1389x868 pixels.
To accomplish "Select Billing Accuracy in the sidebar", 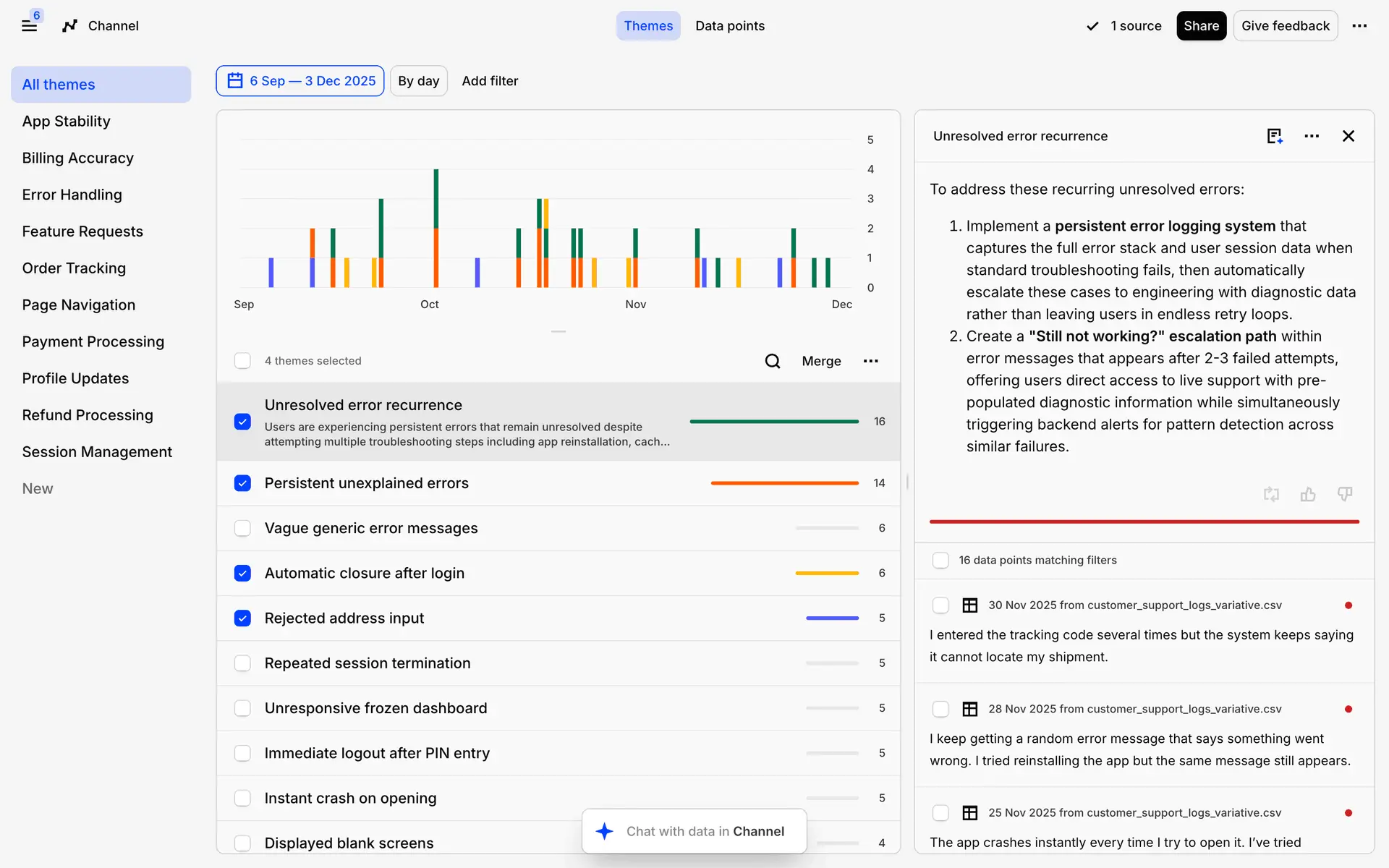I will [77, 158].
